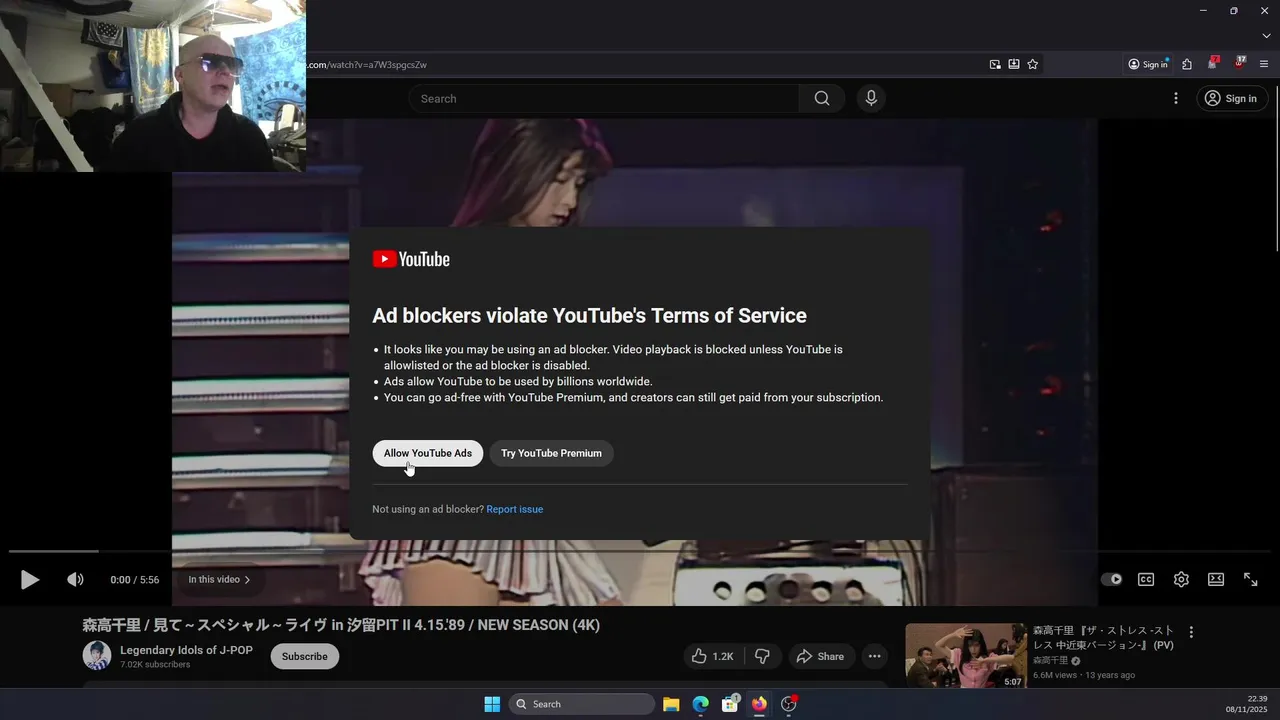This screenshot has height=720, width=1280.
Task: Open the Report issue link
Action: click(x=515, y=509)
